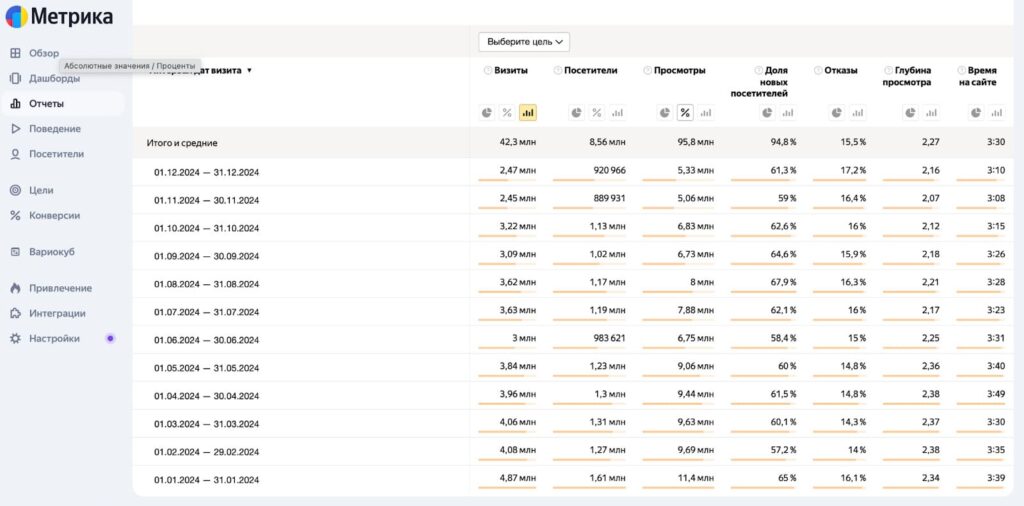Sort by Просмотры column header

pos(680,71)
